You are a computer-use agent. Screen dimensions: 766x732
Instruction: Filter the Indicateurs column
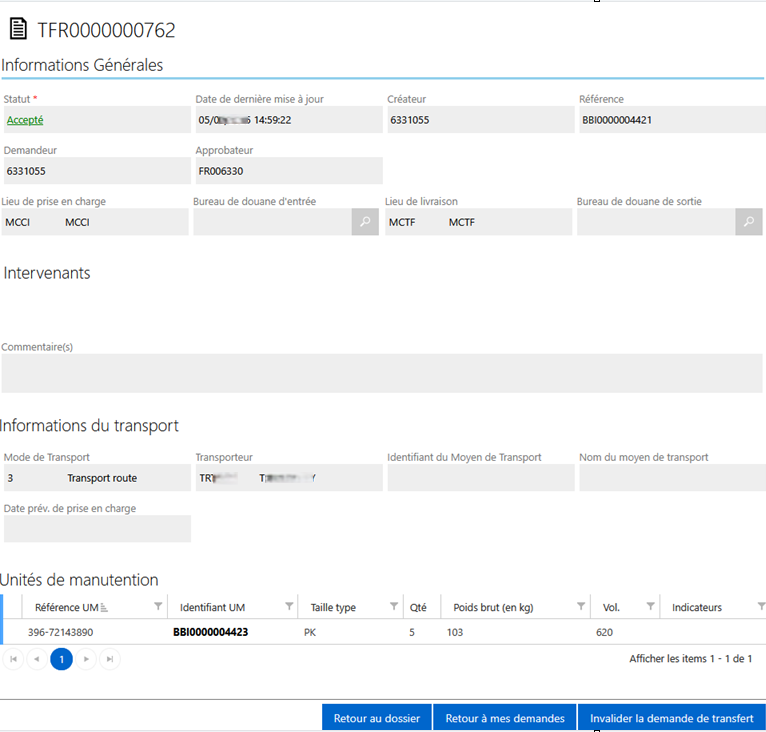[761, 607]
